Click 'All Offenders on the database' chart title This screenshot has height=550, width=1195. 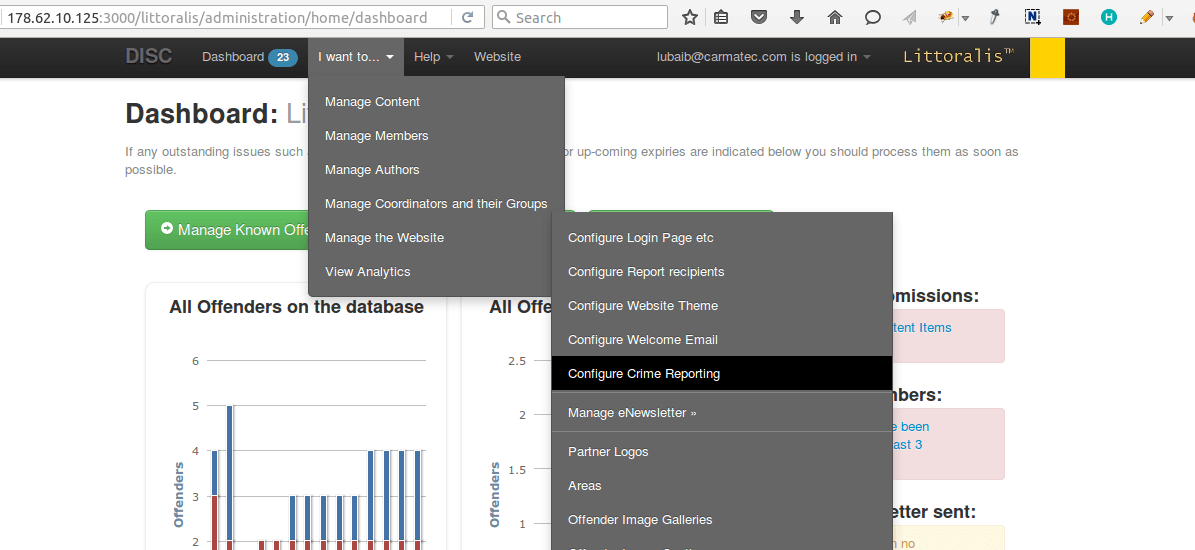click(296, 307)
